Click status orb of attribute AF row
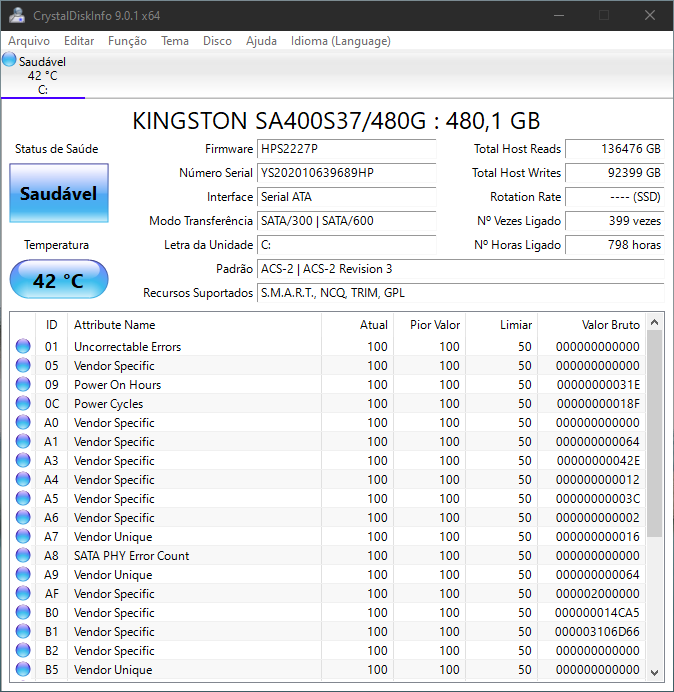Screen dimensions: 674x692 23,593
